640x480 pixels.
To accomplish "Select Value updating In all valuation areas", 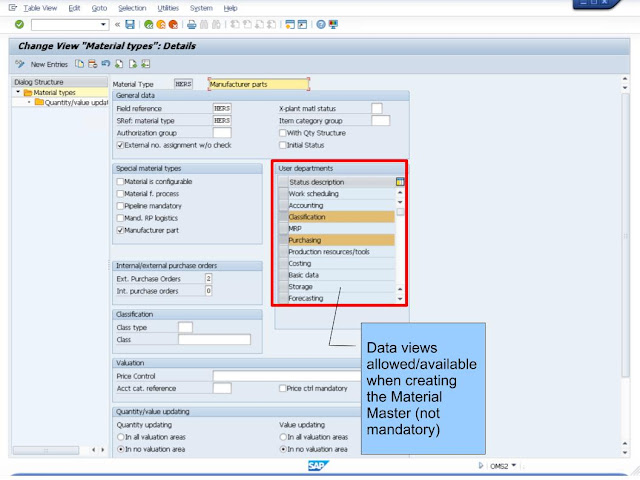I will pyautogui.click(x=283, y=437).
